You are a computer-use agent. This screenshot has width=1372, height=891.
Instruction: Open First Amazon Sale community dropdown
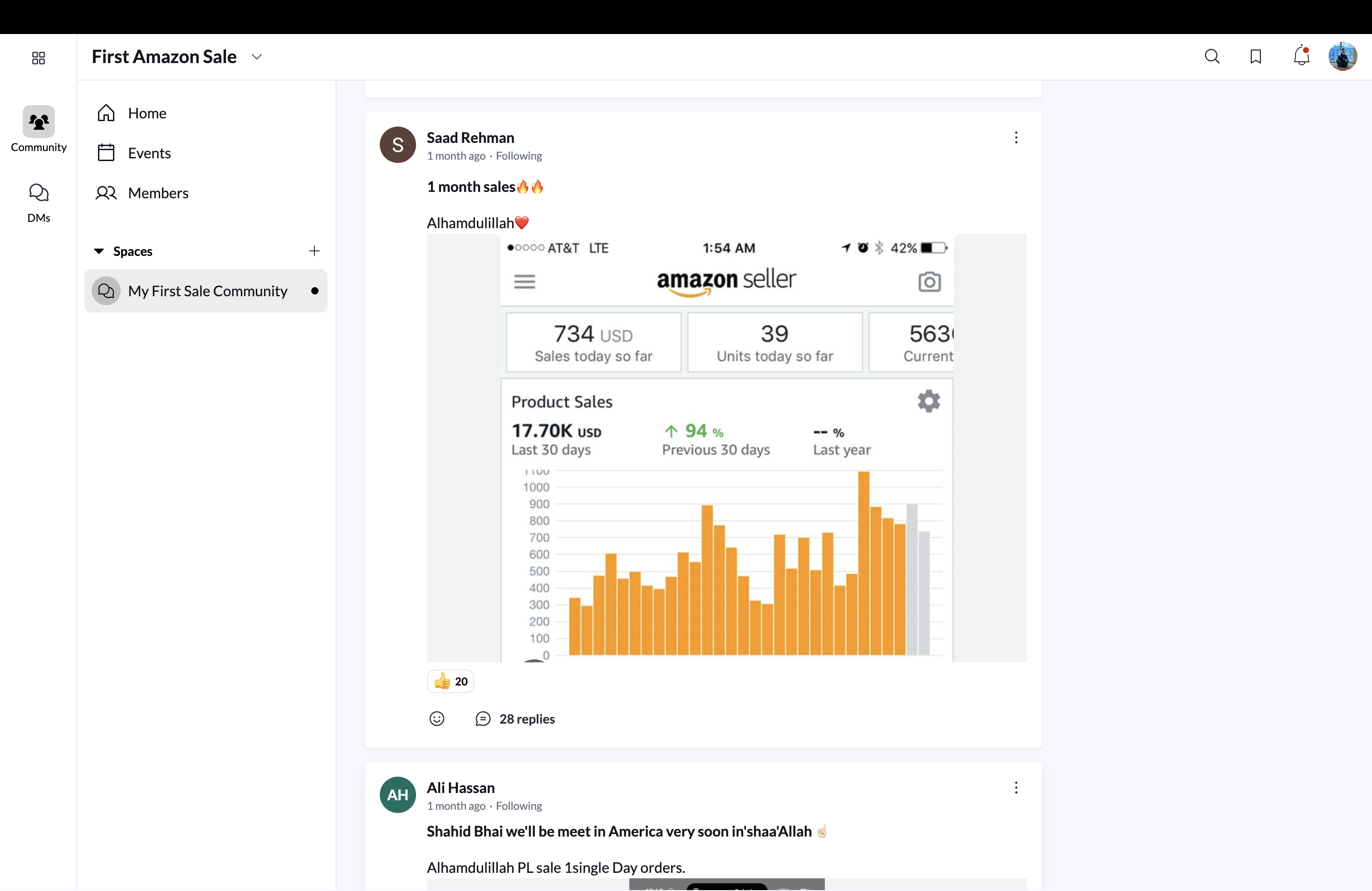click(x=256, y=56)
